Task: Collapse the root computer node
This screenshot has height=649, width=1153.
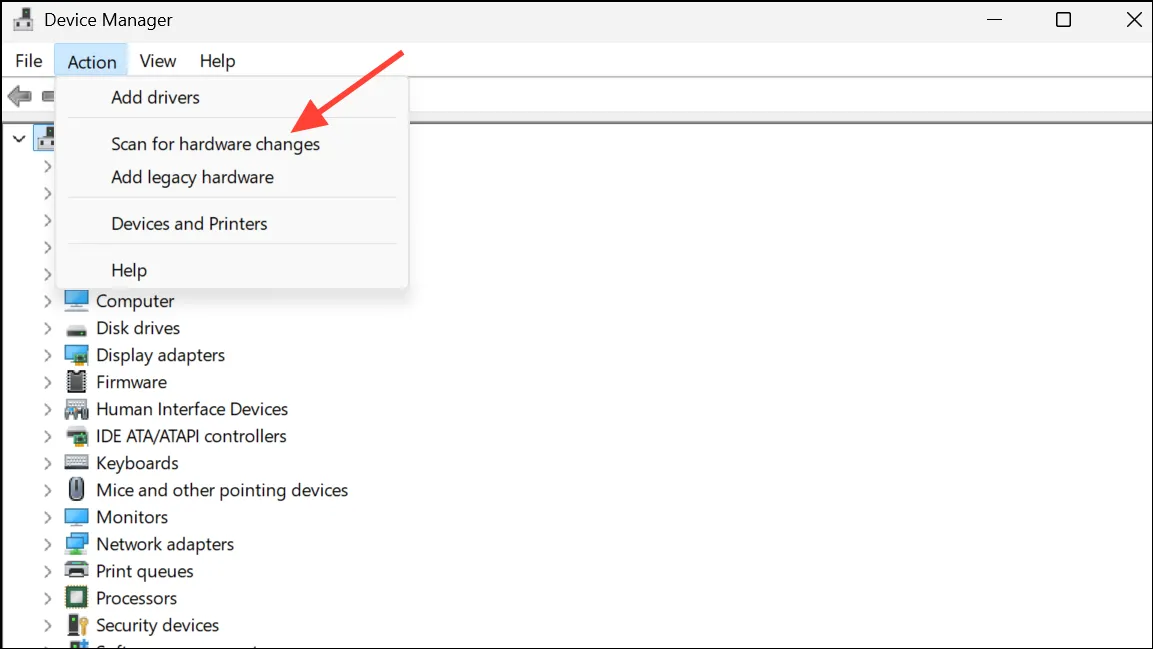Action: coord(19,138)
